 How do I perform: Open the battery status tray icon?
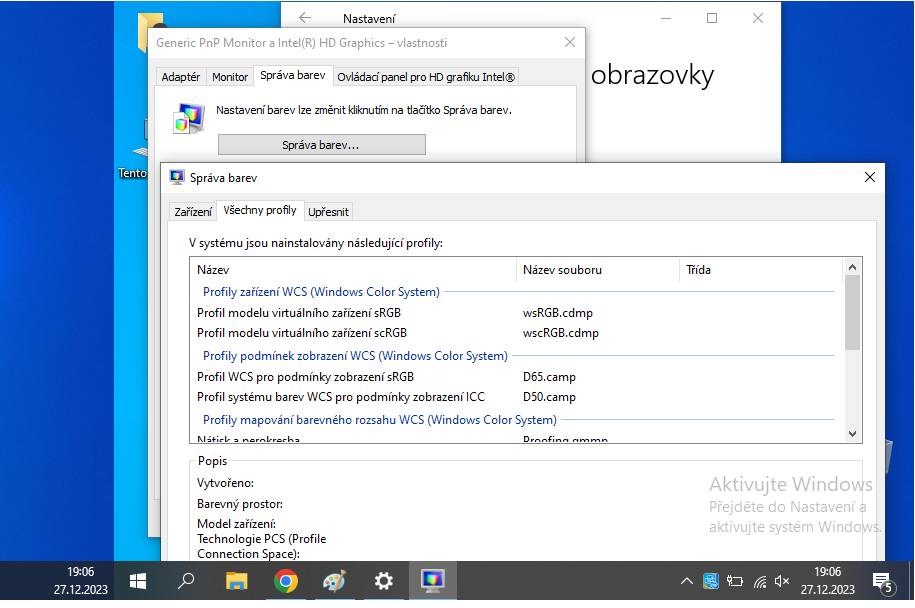735,581
